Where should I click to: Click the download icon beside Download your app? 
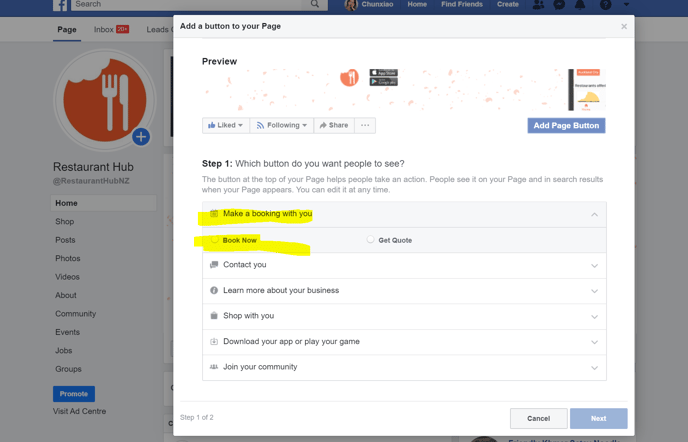pos(214,341)
